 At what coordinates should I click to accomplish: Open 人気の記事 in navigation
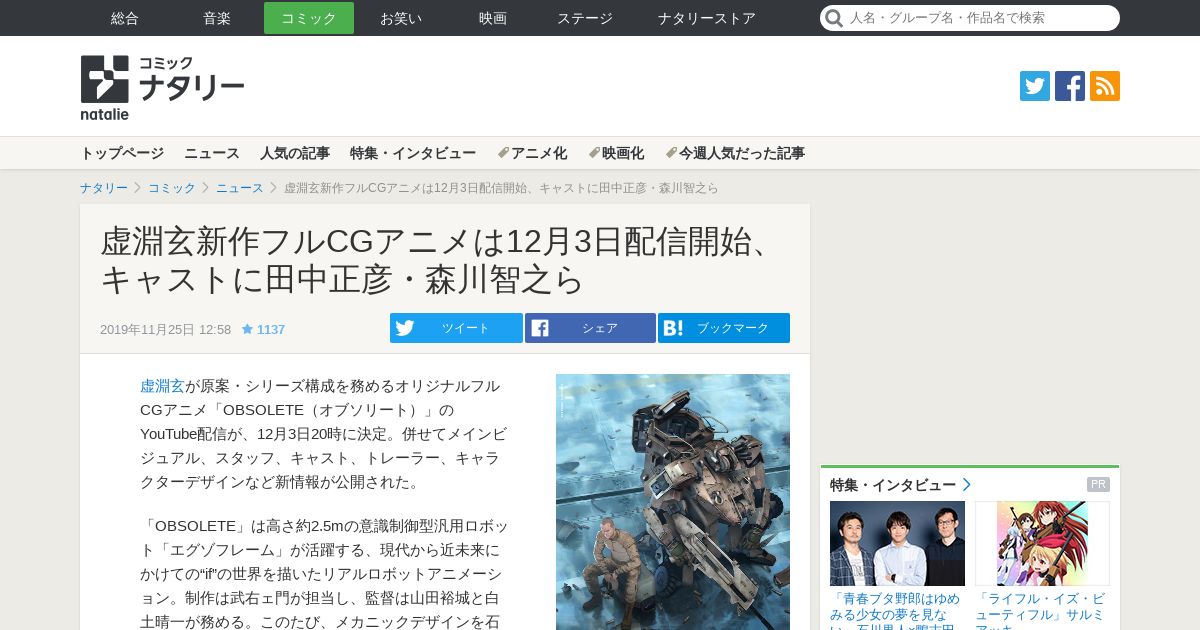click(x=295, y=153)
